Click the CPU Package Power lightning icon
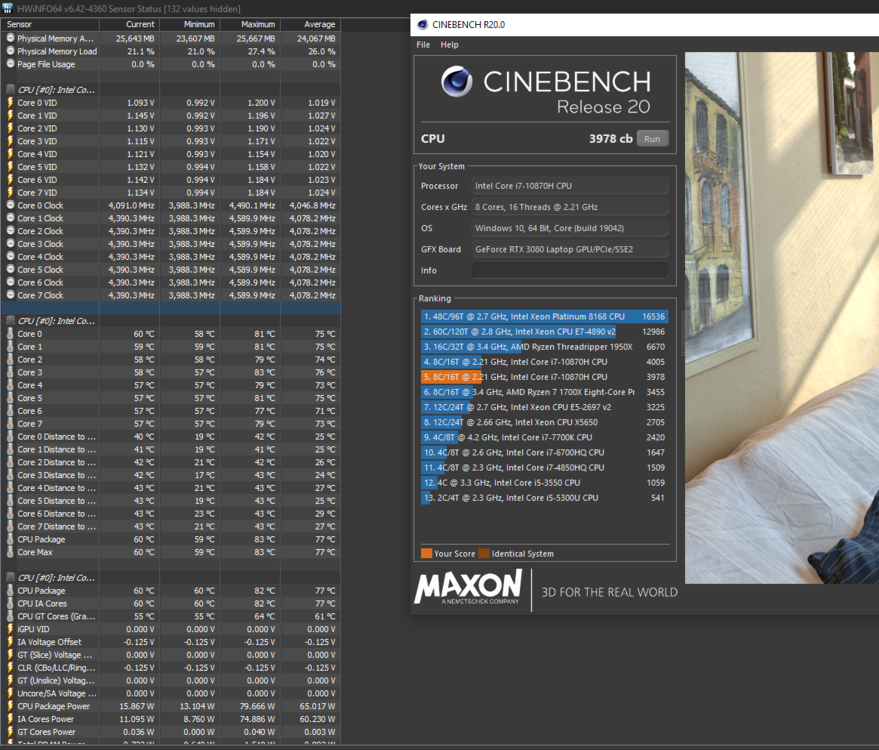The width and height of the screenshot is (879, 750). [x=10, y=706]
